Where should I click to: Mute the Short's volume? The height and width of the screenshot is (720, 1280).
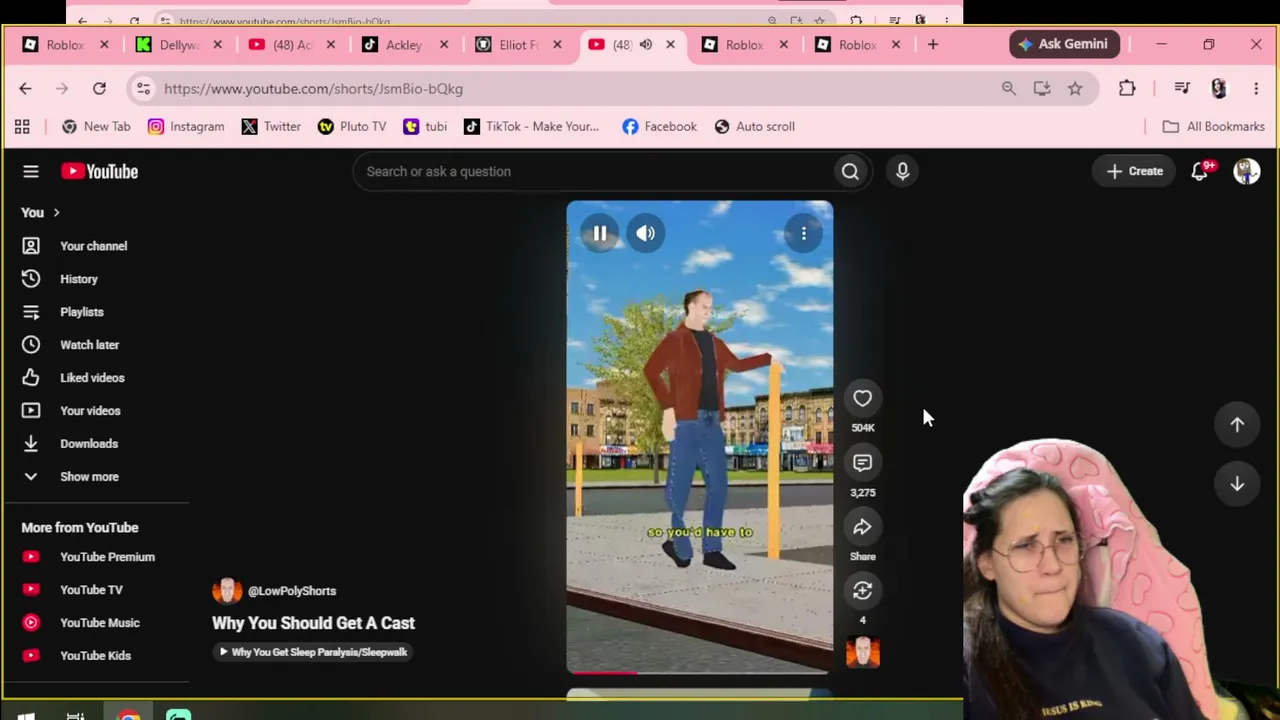coord(646,234)
